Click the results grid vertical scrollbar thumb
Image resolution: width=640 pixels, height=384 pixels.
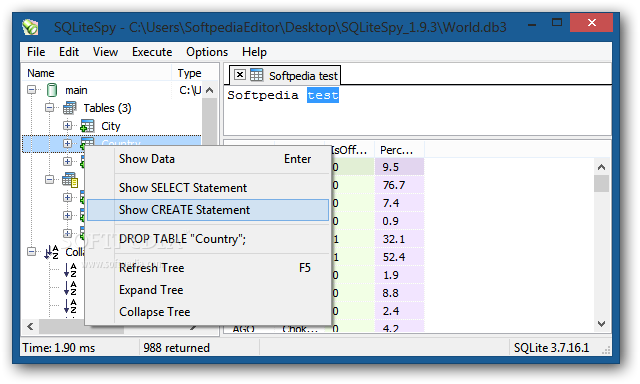point(601,184)
